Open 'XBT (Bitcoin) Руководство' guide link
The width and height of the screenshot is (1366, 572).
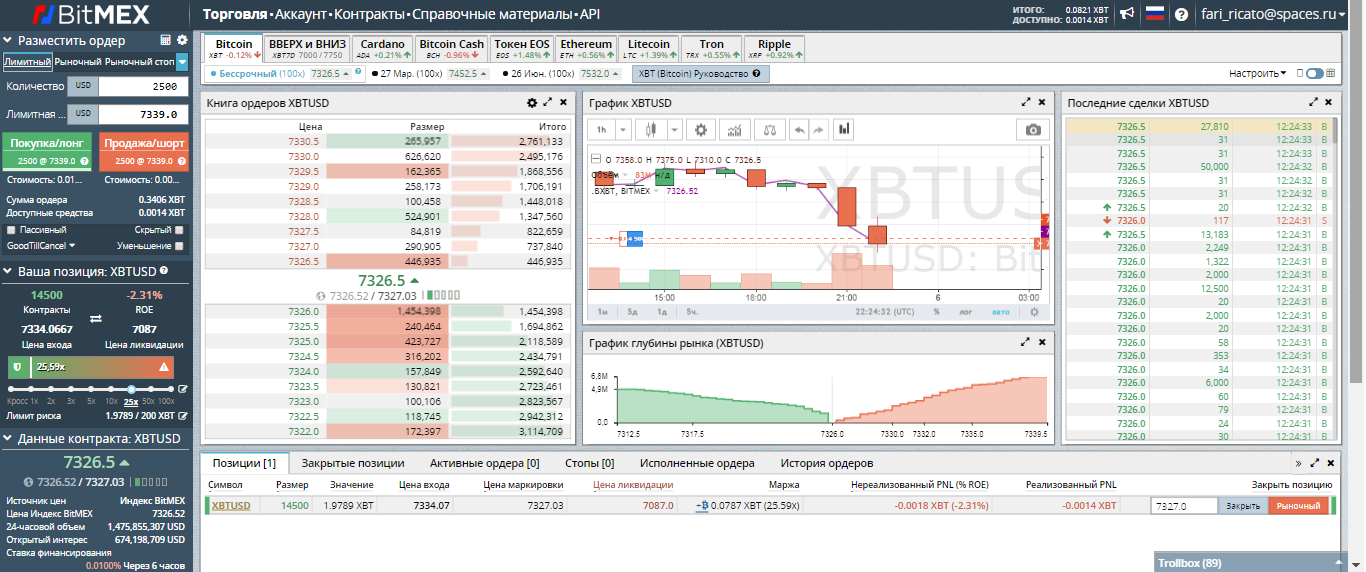tap(701, 73)
